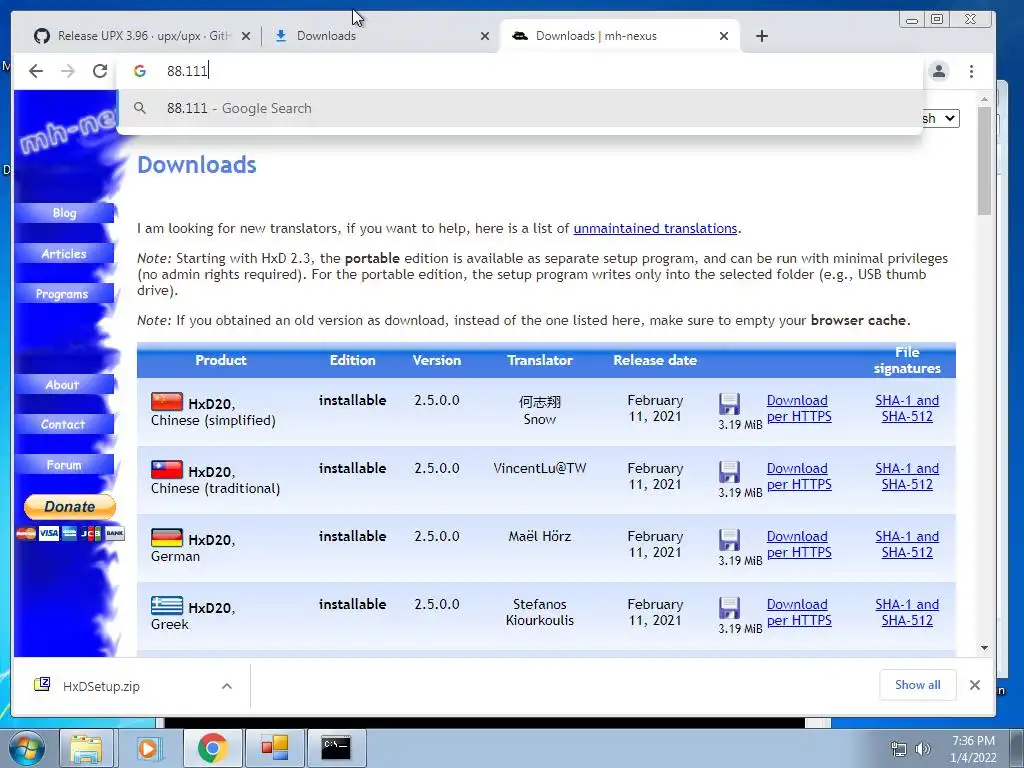Click the browser forward arrow
The image size is (1024, 768).
point(68,71)
